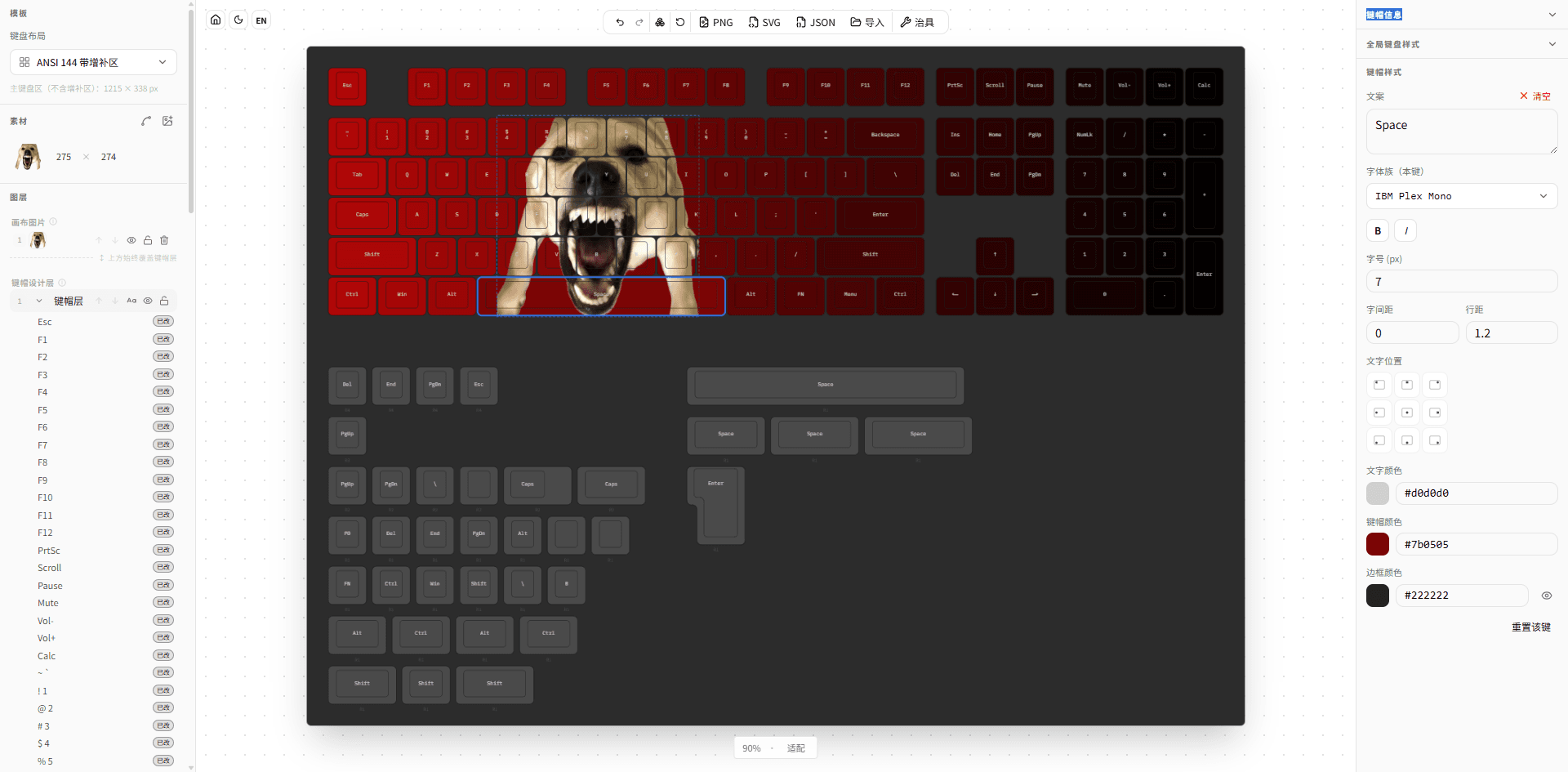Add a new image asset icon
1568x772 pixels.
[x=167, y=121]
